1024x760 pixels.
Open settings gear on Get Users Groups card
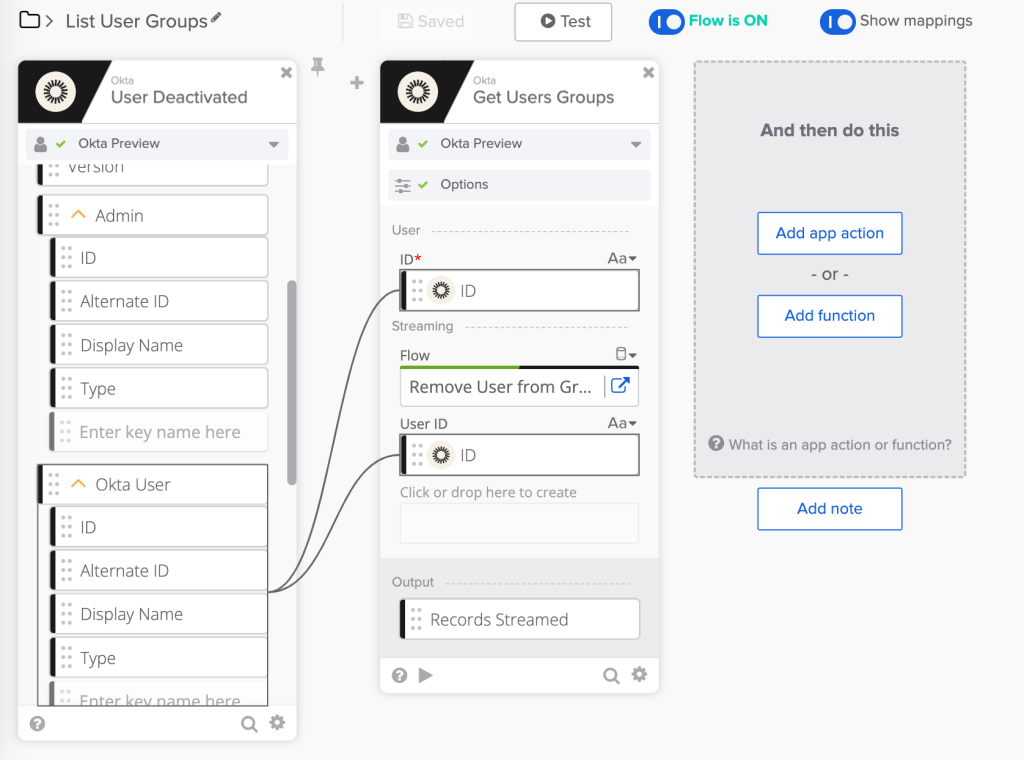click(x=639, y=675)
